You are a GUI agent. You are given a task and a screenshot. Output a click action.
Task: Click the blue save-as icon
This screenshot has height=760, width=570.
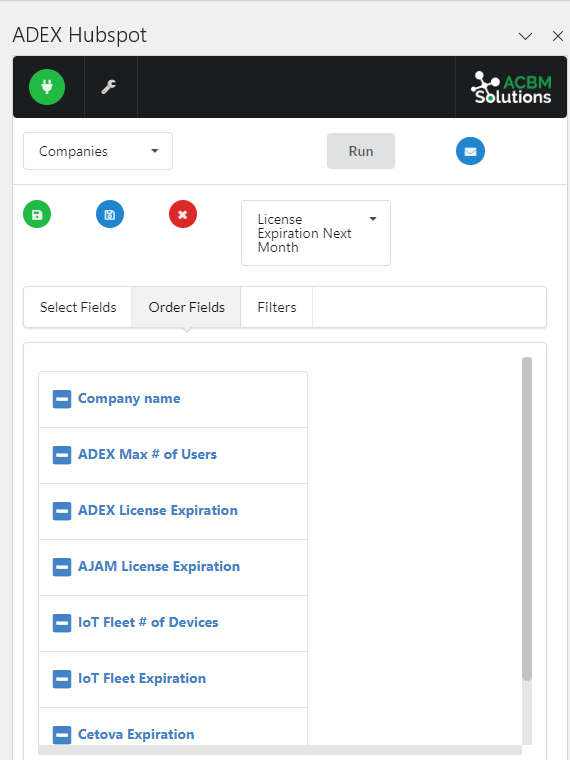pyautogui.click(x=110, y=214)
